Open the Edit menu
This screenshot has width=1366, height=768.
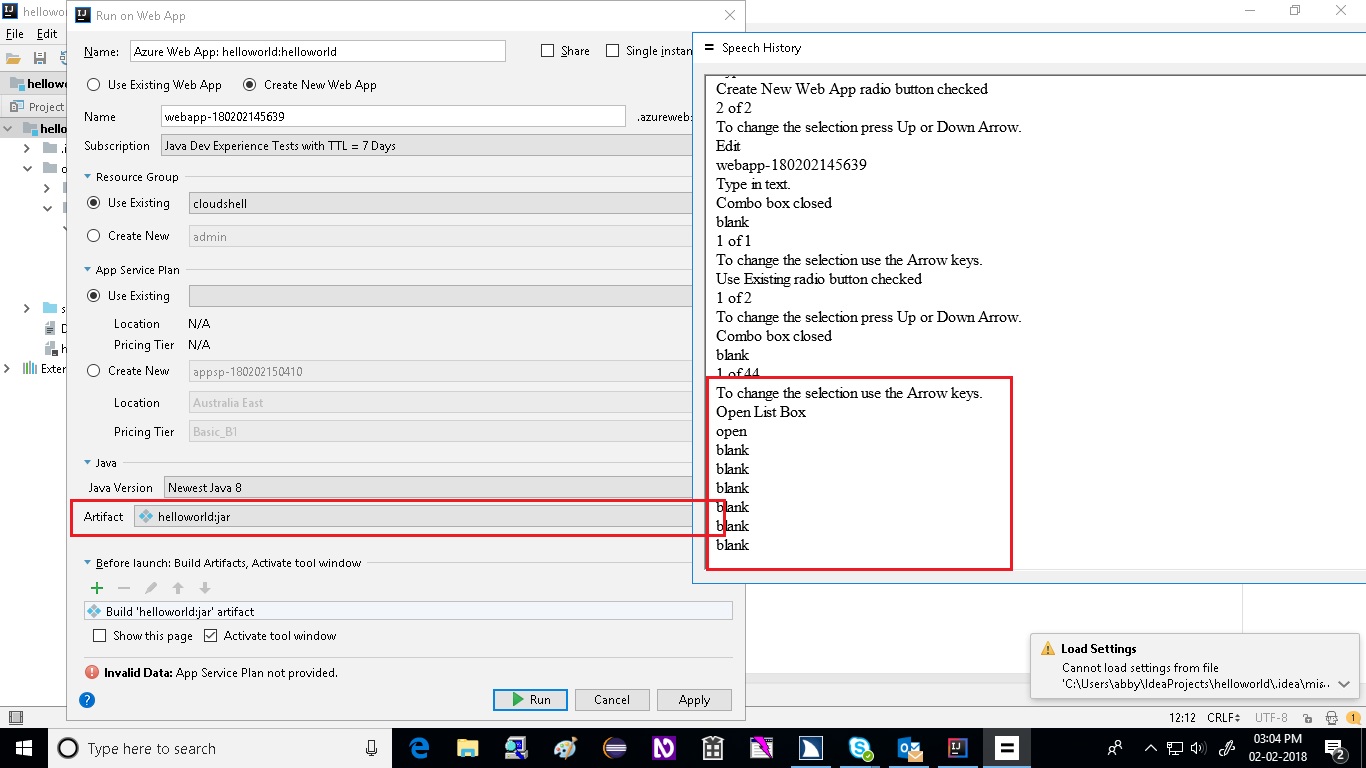pyautogui.click(x=46, y=33)
